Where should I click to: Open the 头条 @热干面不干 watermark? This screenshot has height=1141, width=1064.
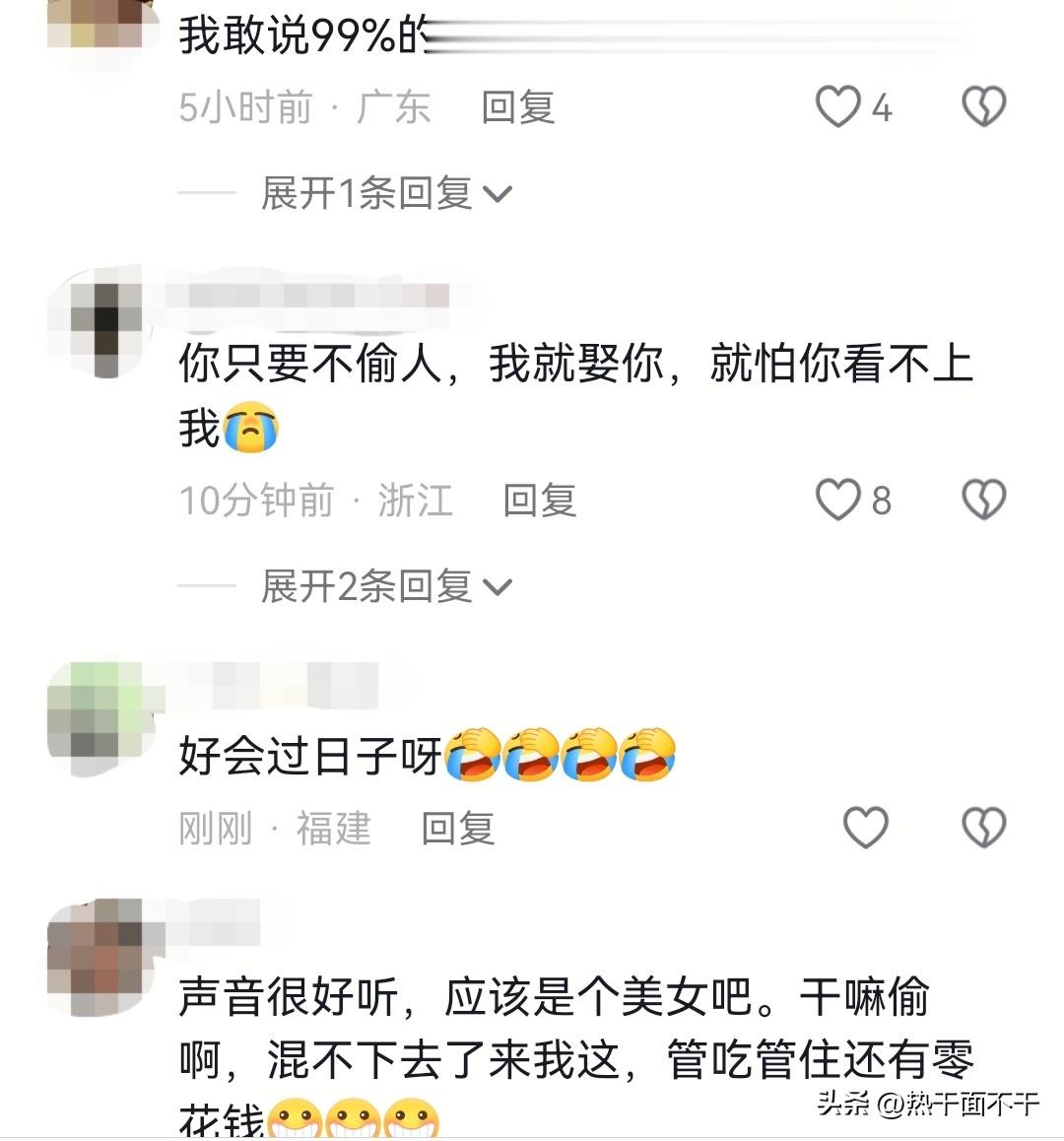coord(928,1105)
